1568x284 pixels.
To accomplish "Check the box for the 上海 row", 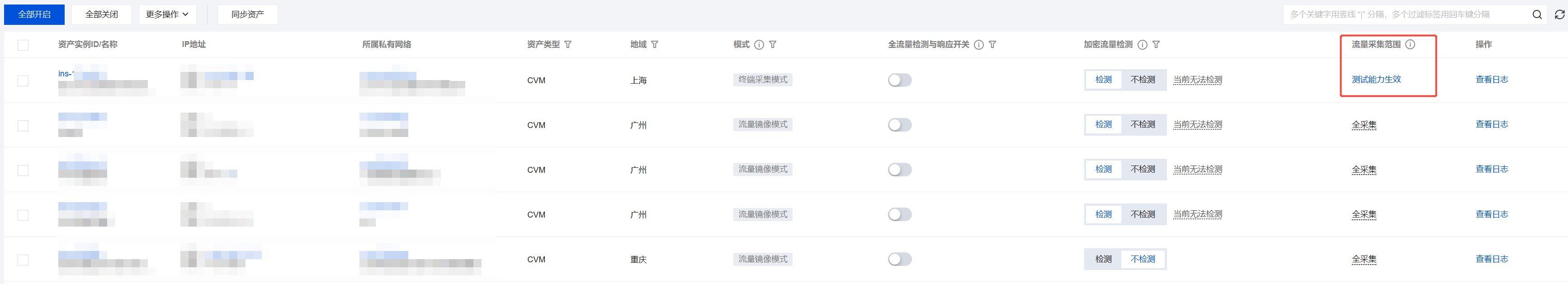I will click(23, 80).
